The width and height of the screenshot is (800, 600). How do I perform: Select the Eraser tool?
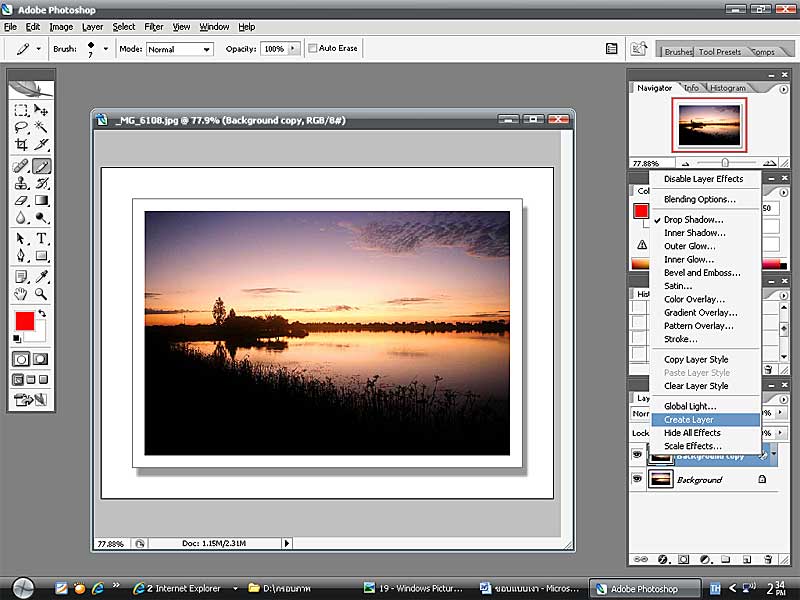21,201
